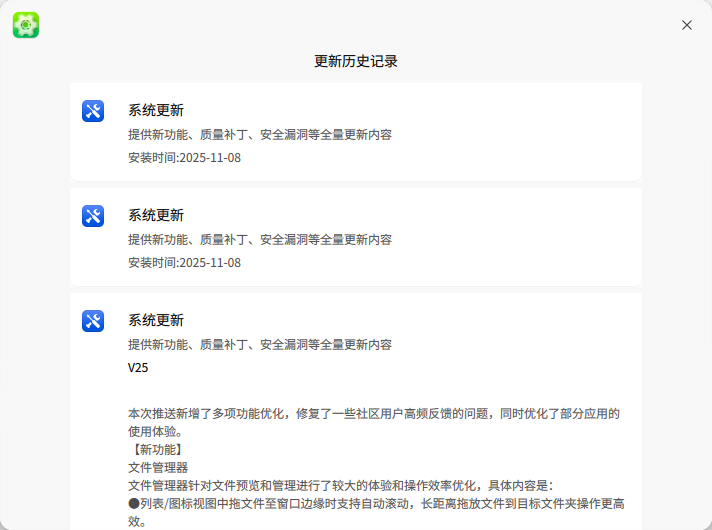712x530 pixels.
Task: Close the update history window
Action: (x=687, y=25)
